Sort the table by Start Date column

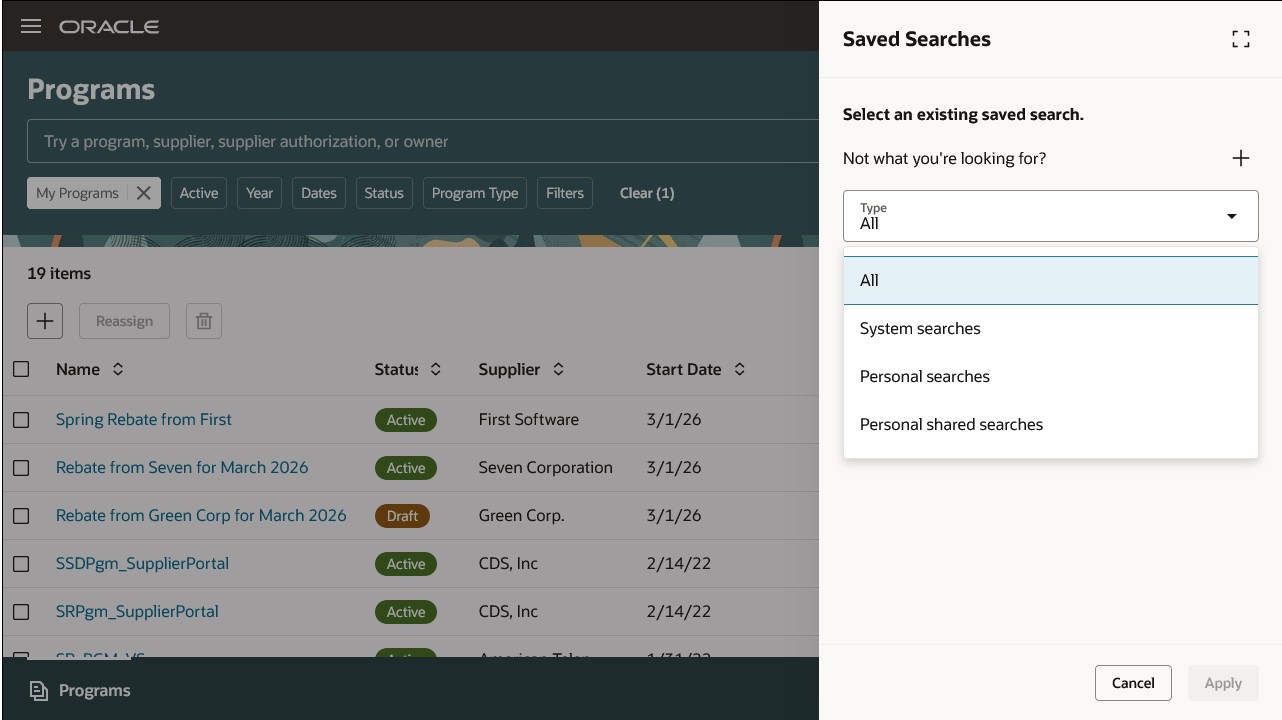point(740,370)
